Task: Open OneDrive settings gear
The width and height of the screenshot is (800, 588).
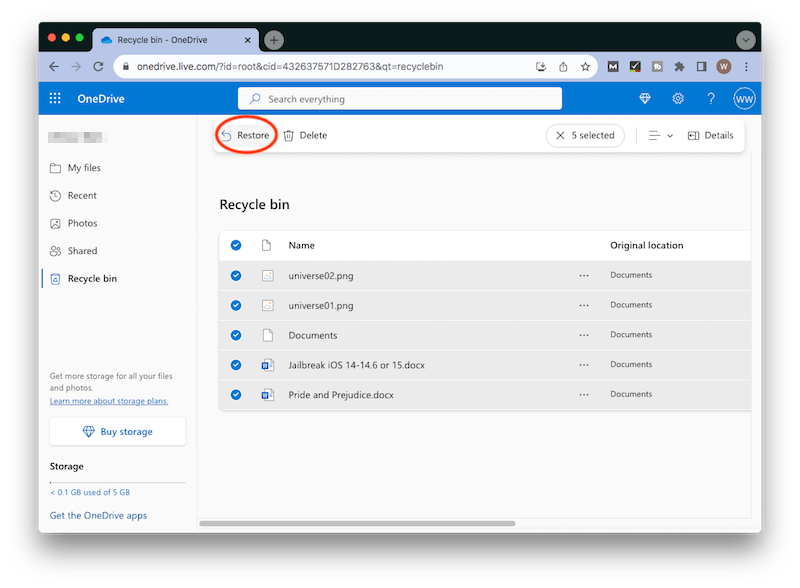Action: pos(678,99)
